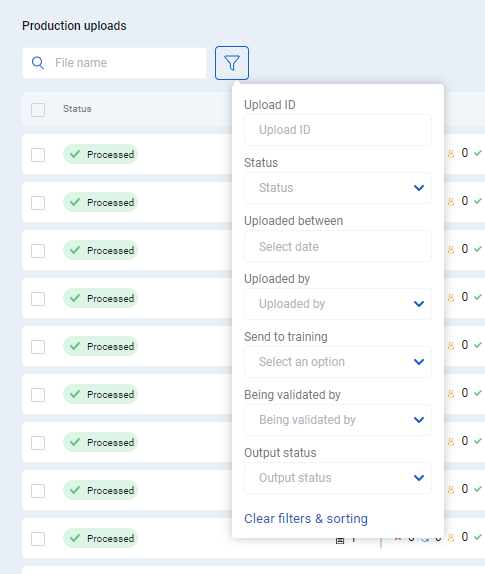This screenshot has width=485, height=574.
Task: Open the Status dropdown in filters
Action: click(337, 188)
